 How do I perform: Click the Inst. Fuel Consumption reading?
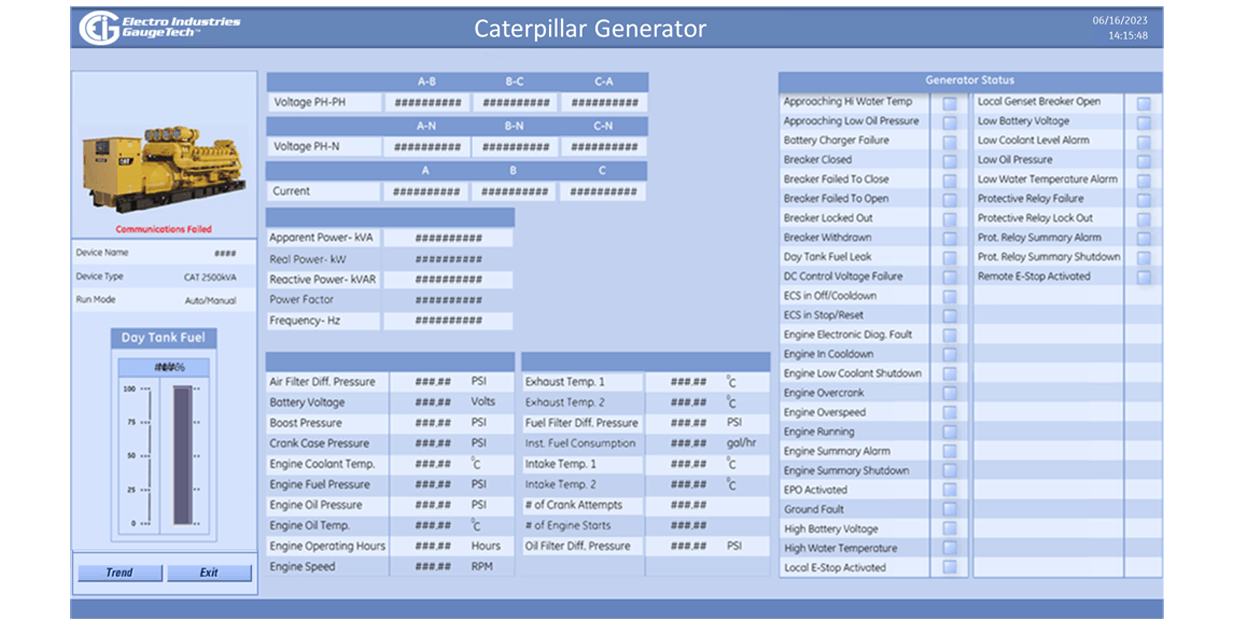689,444
